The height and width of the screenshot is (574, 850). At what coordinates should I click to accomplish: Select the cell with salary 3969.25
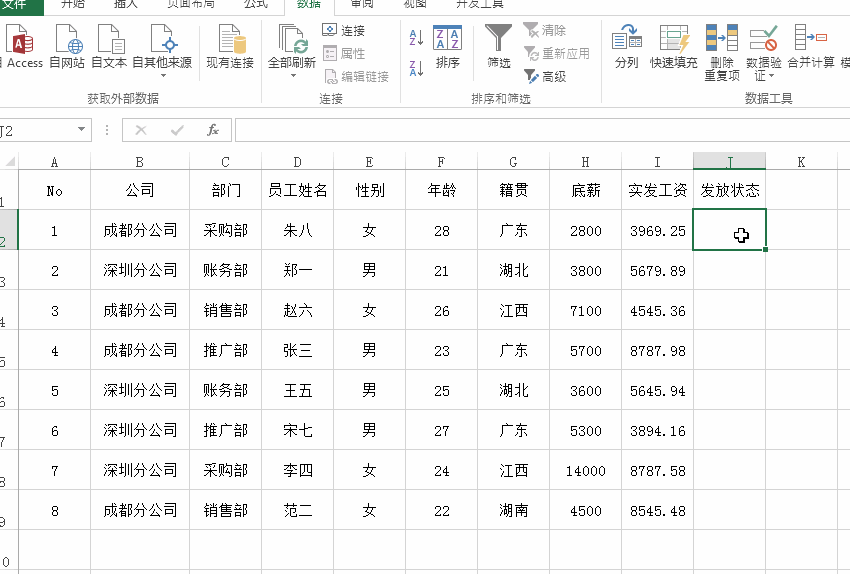[658, 230]
